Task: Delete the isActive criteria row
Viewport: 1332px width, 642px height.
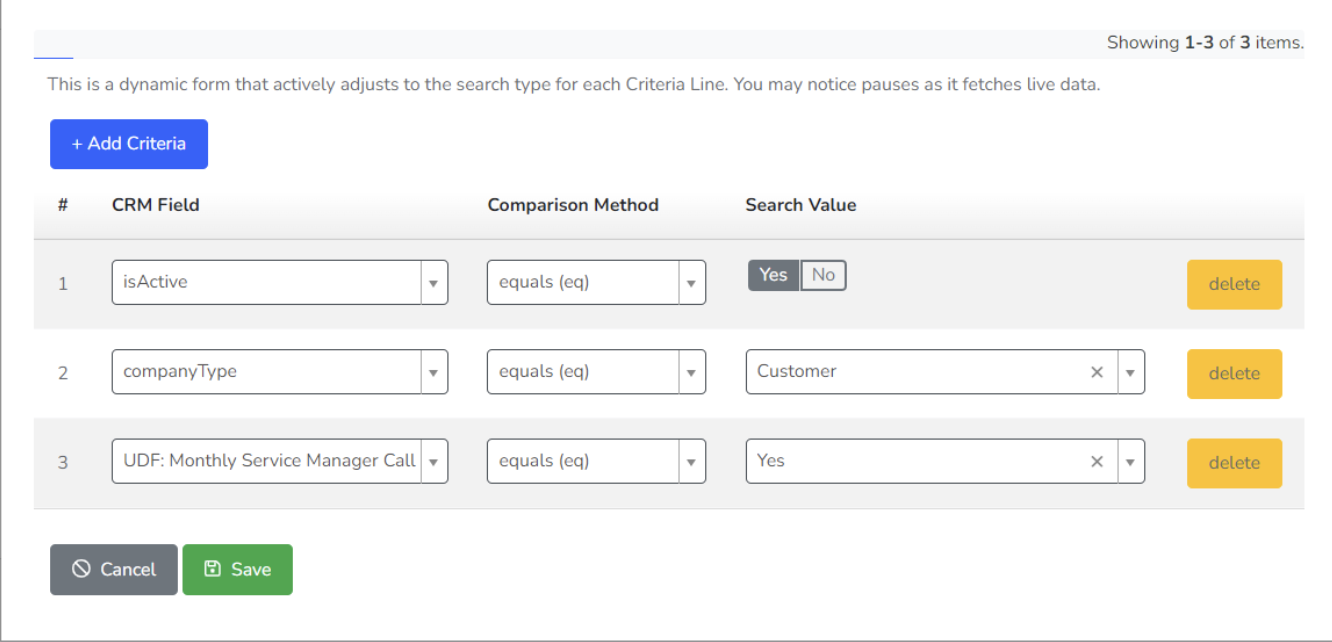Action: pos(1234,284)
